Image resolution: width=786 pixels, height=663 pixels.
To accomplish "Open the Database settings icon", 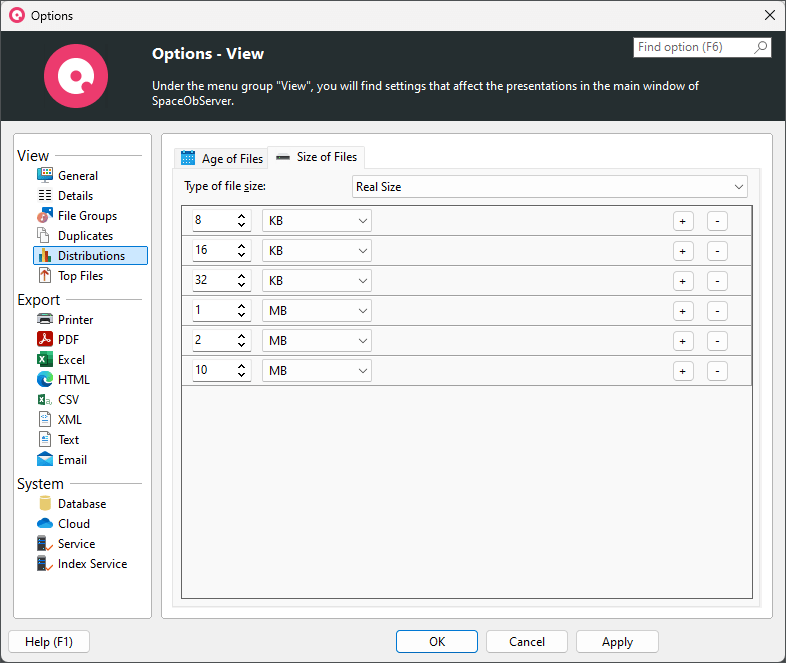I will (44, 504).
